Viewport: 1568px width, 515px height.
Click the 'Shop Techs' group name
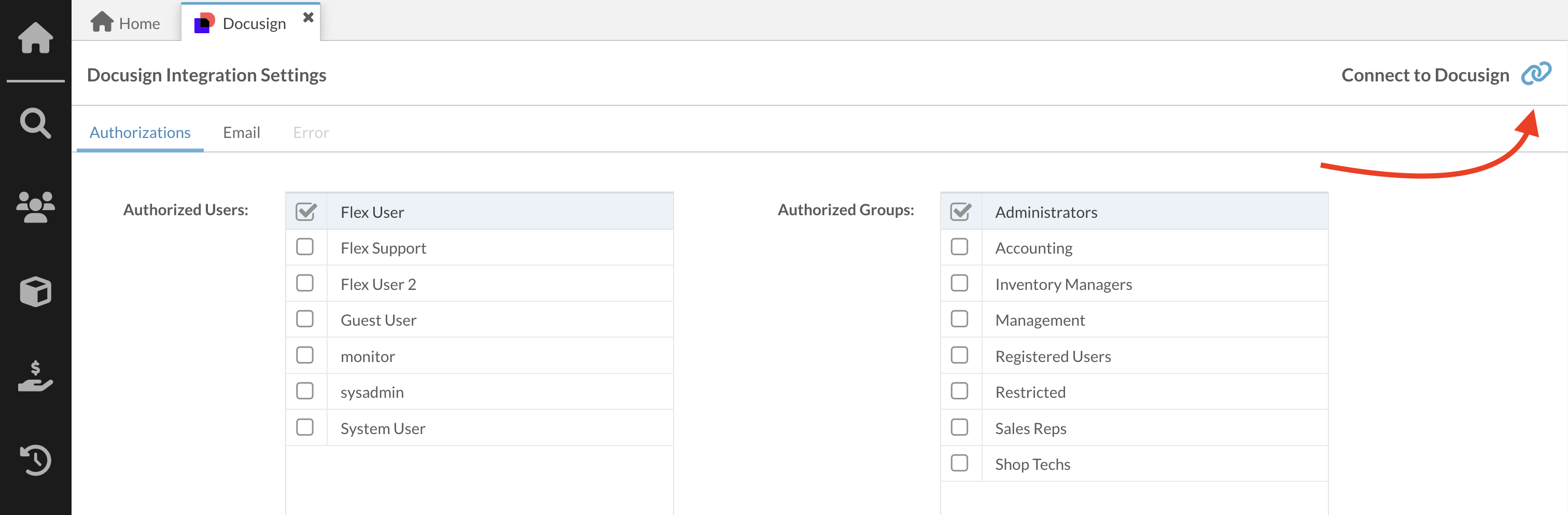pos(1032,465)
